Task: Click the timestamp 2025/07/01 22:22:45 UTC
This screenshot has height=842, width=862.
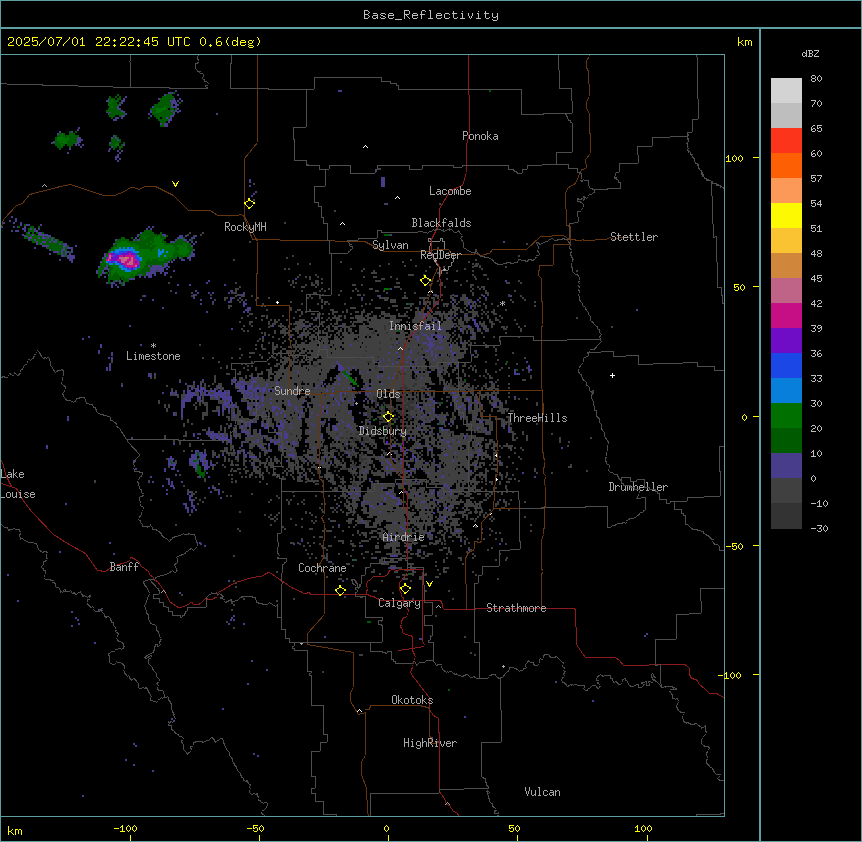Action: (99, 42)
